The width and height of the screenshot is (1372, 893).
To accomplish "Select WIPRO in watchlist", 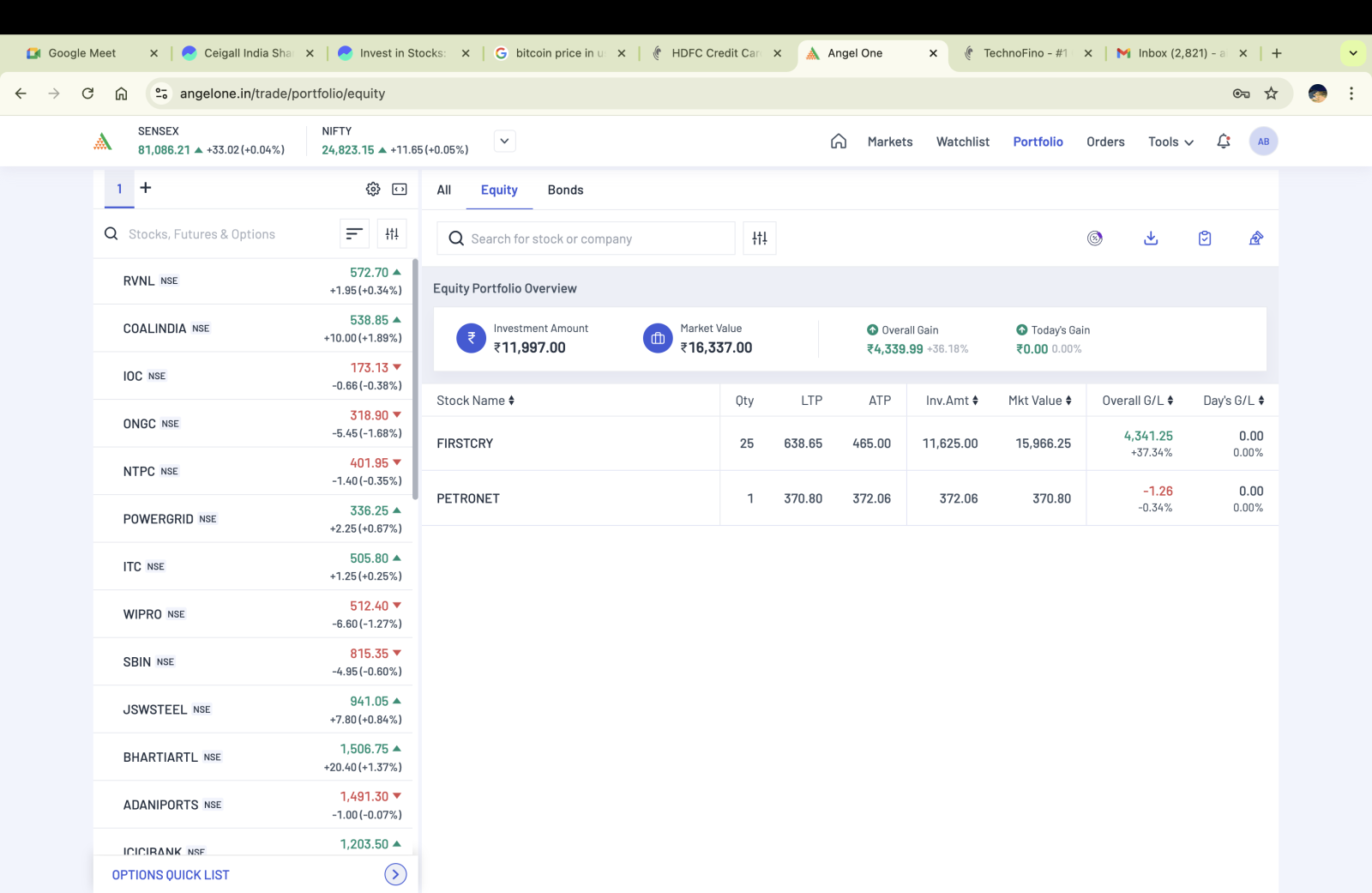I will pyautogui.click(x=252, y=614).
